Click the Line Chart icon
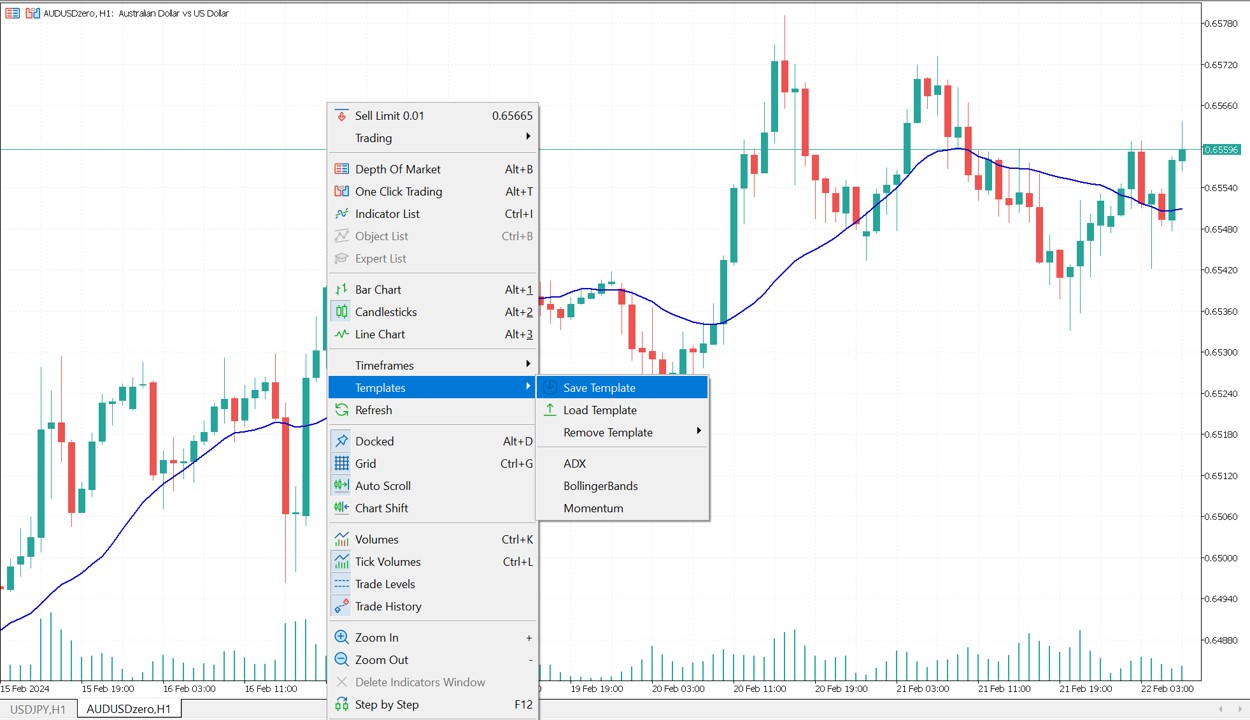The height and width of the screenshot is (720, 1250). click(x=342, y=335)
